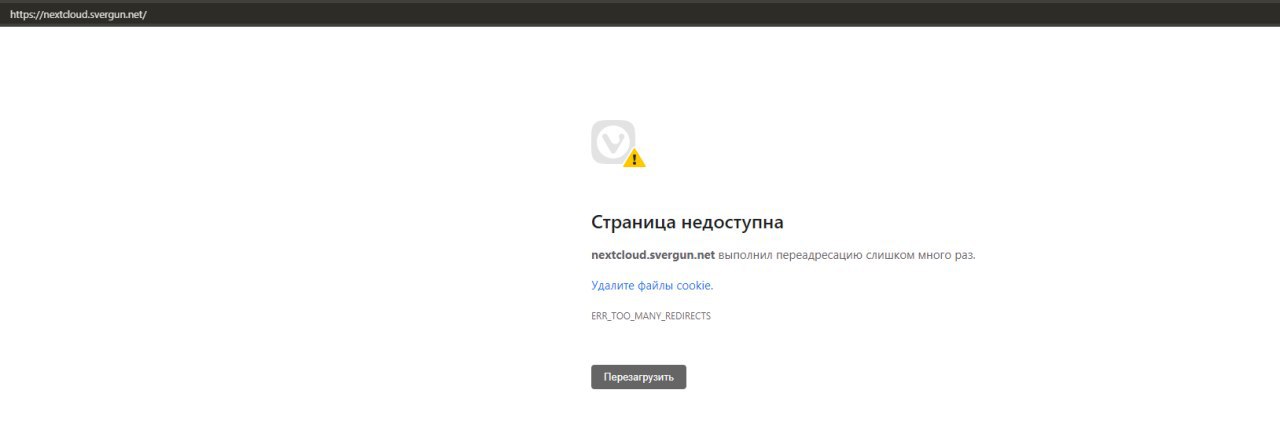
Task: Click the Vivaldi warning icon
Action: 617,143
